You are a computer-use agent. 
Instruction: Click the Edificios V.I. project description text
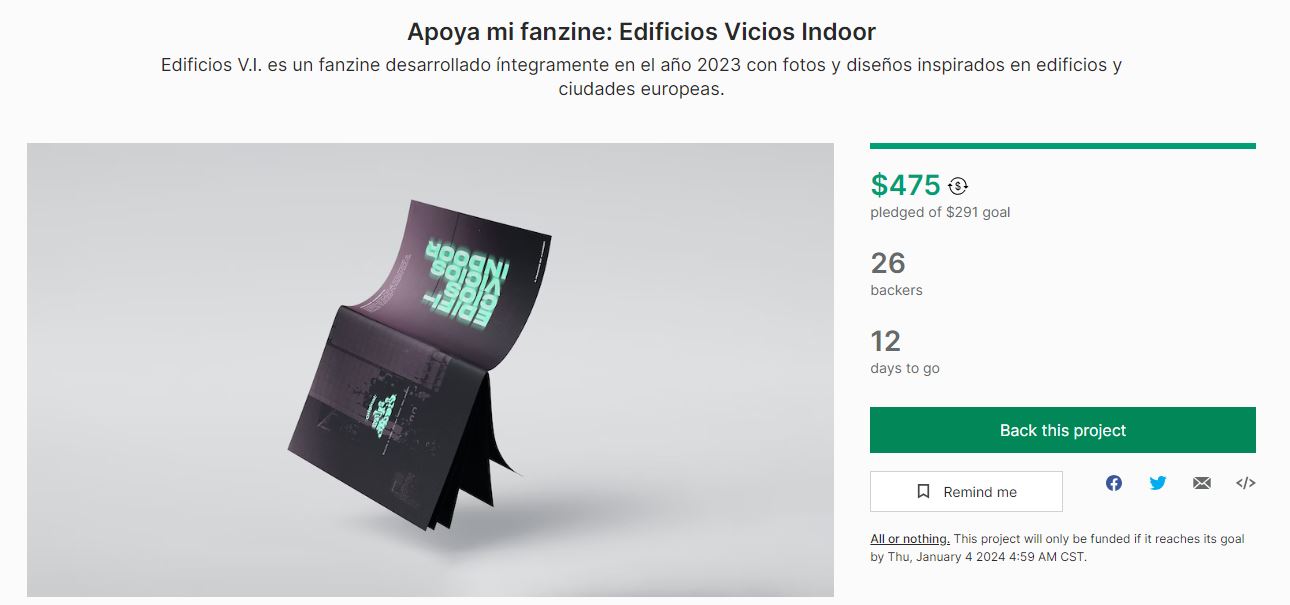(642, 77)
